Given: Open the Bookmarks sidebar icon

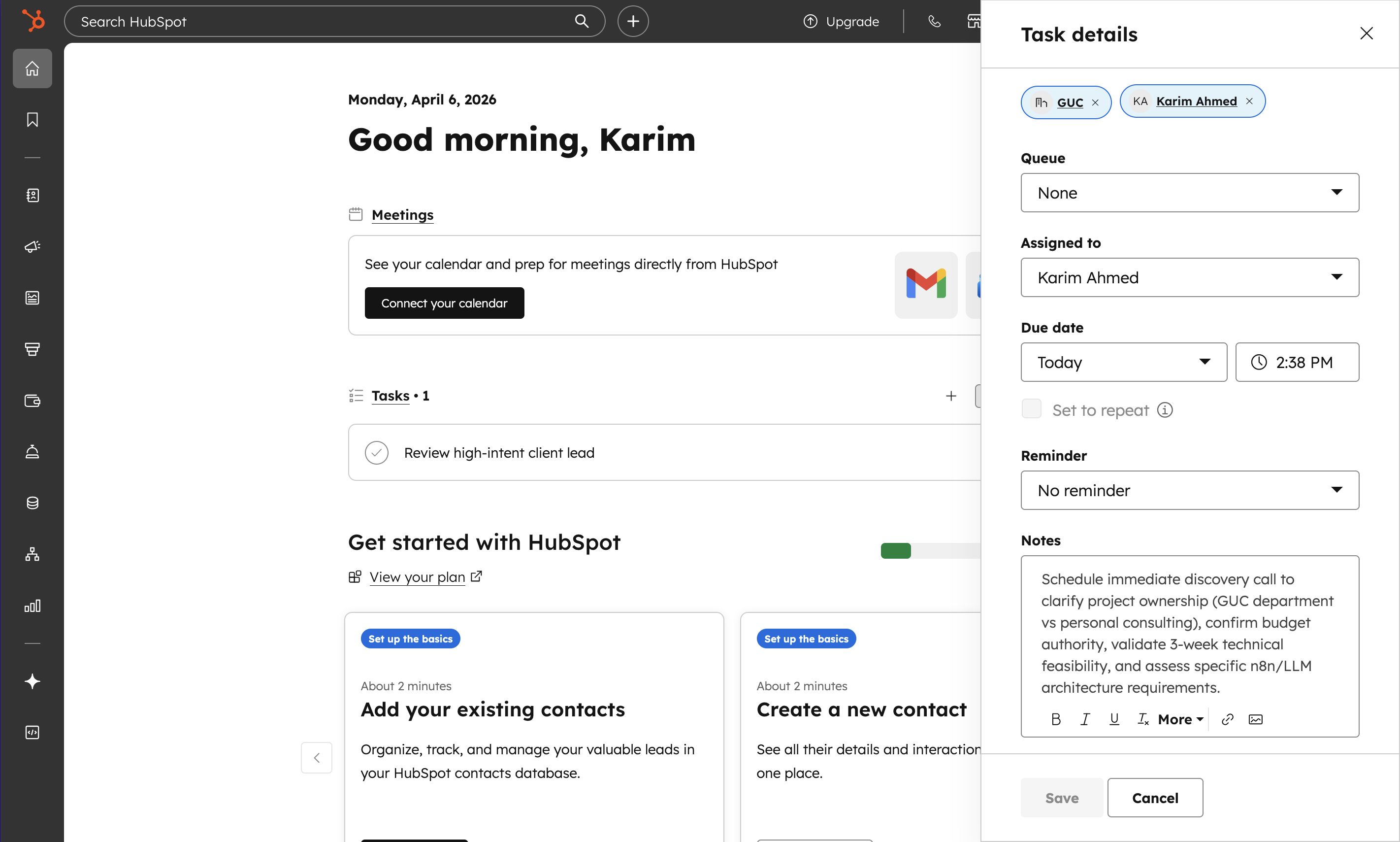Looking at the screenshot, I should pos(33,120).
